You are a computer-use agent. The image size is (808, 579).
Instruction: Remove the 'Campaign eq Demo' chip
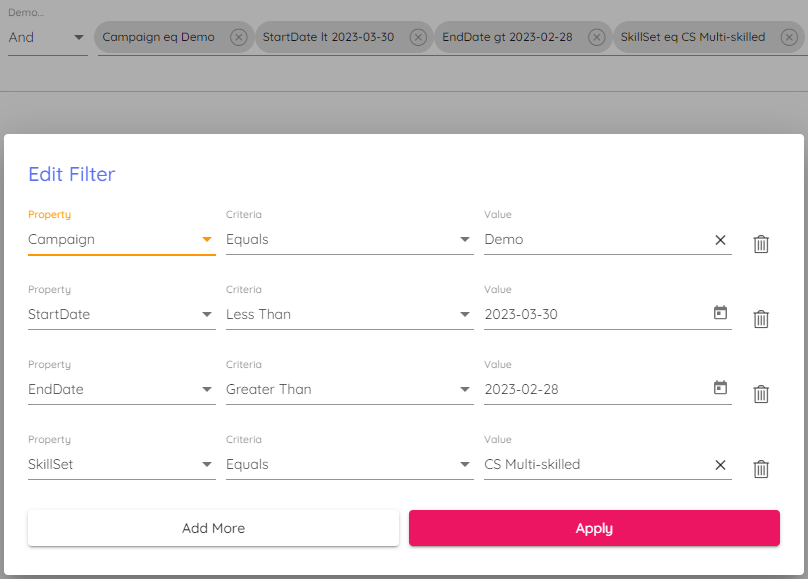238,37
